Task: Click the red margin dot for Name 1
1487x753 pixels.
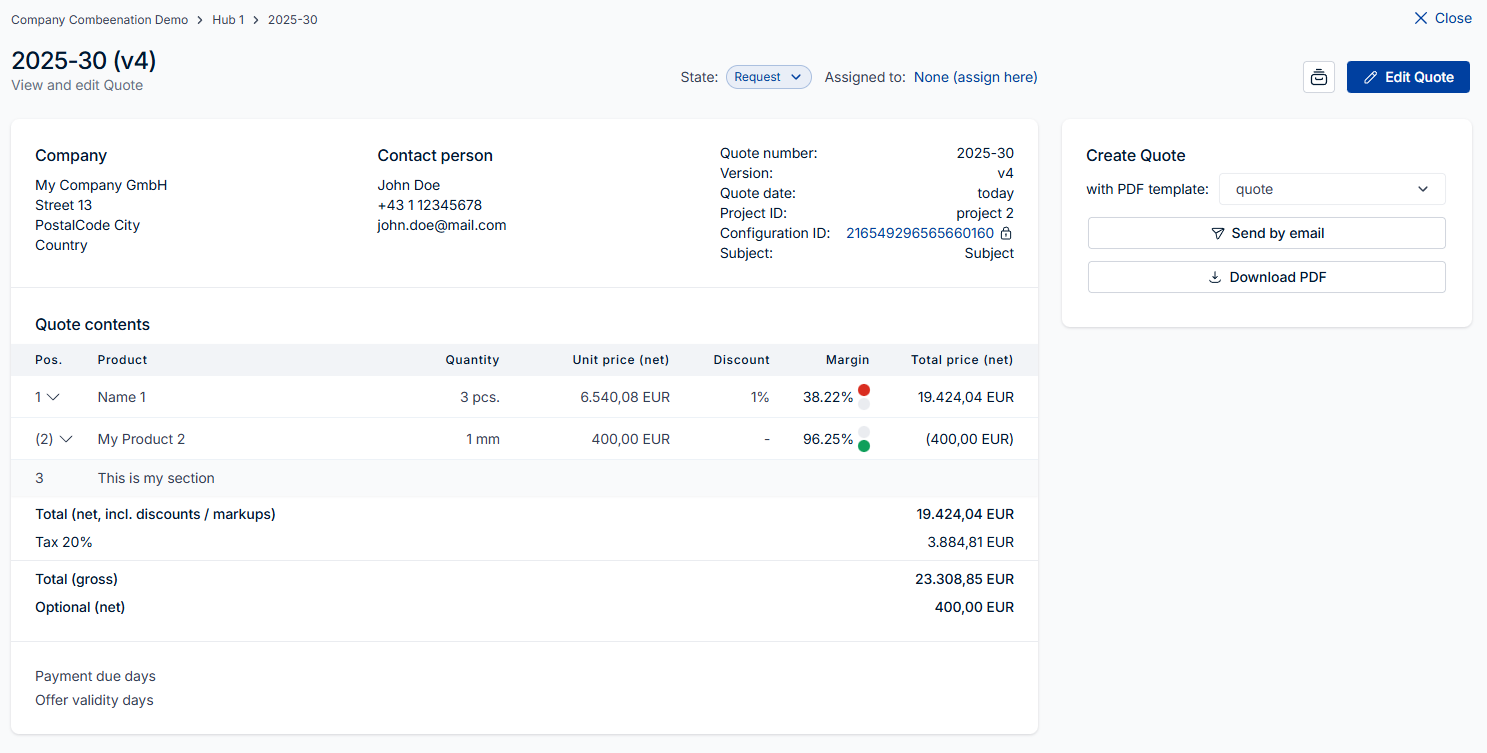Action: 864,390
